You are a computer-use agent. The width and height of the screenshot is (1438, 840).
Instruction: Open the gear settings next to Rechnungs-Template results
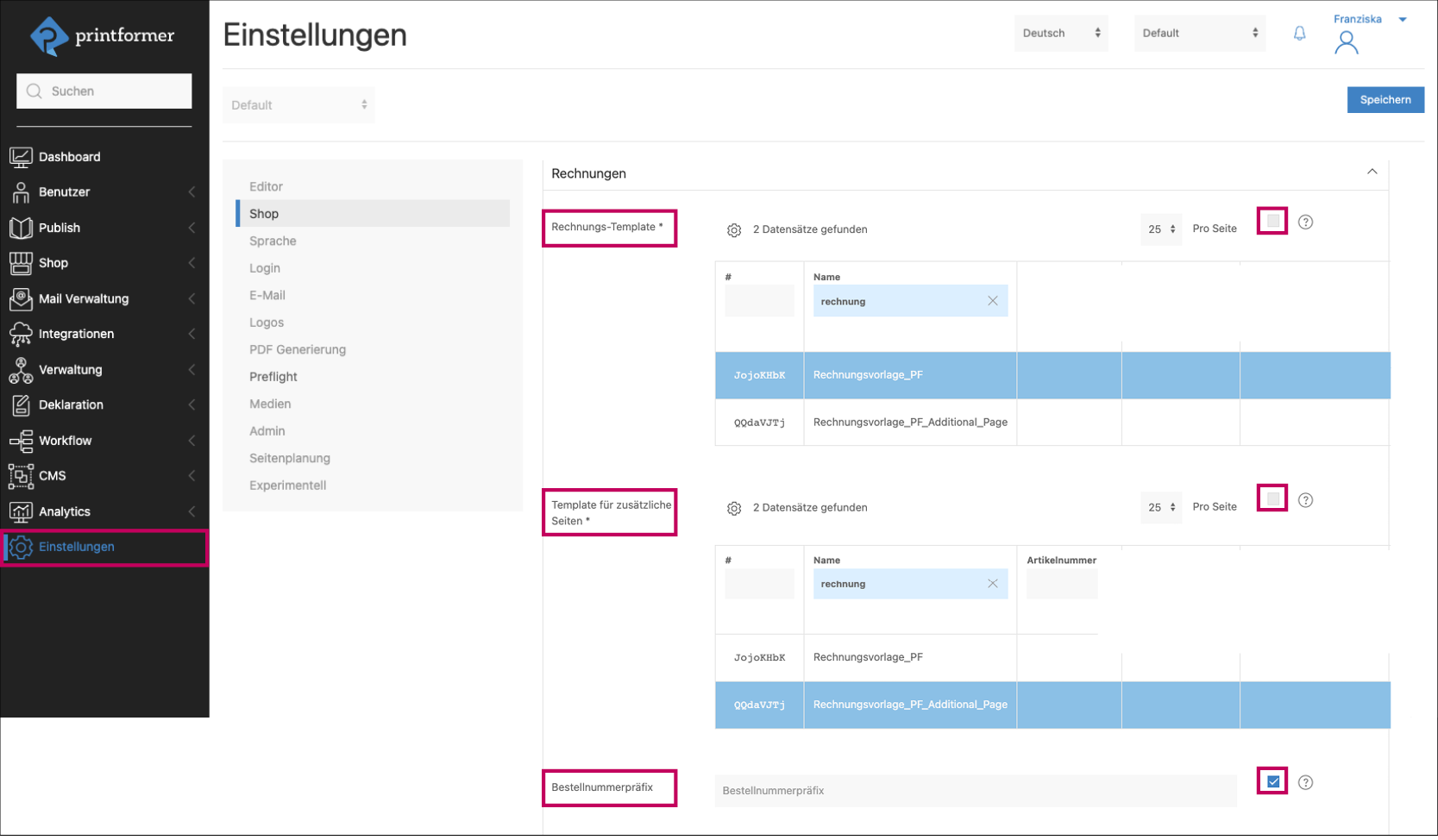click(x=734, y=229)
